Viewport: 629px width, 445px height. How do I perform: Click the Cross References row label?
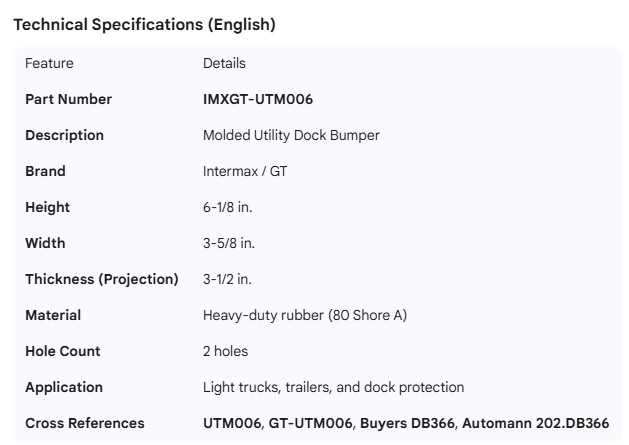[84, 423]
